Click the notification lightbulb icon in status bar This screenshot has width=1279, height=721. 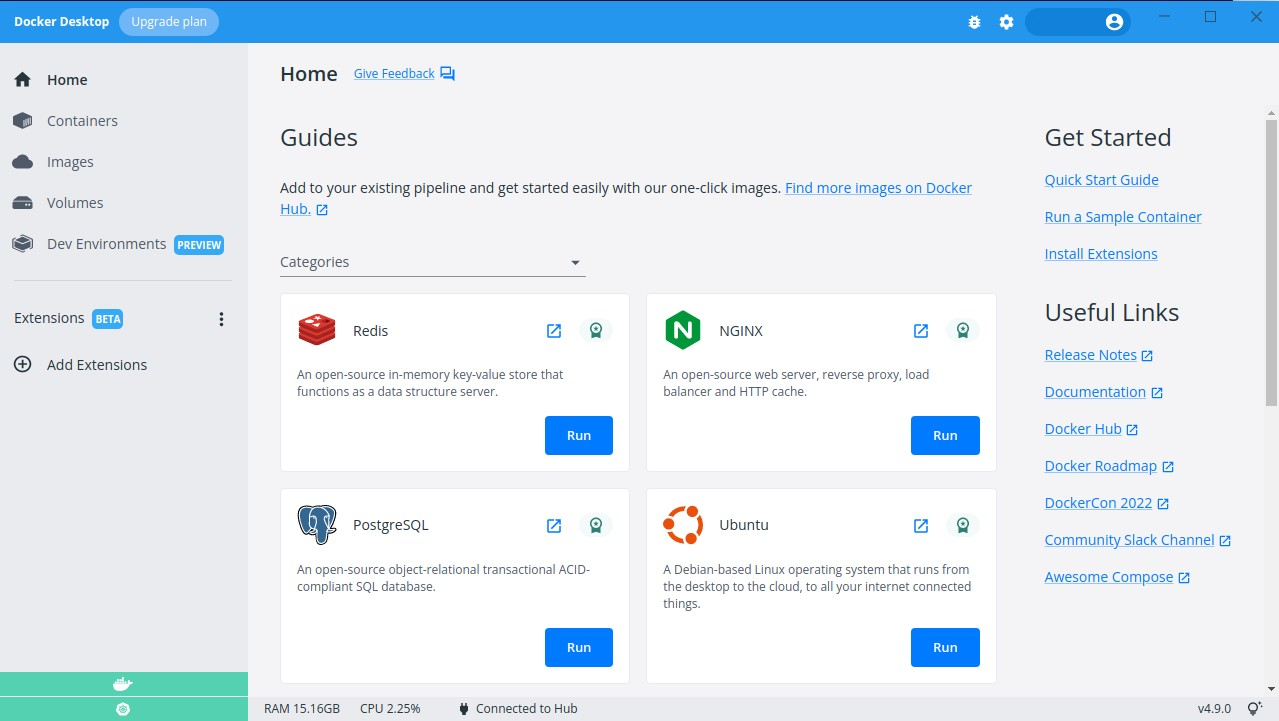(x=1253, y=709)
